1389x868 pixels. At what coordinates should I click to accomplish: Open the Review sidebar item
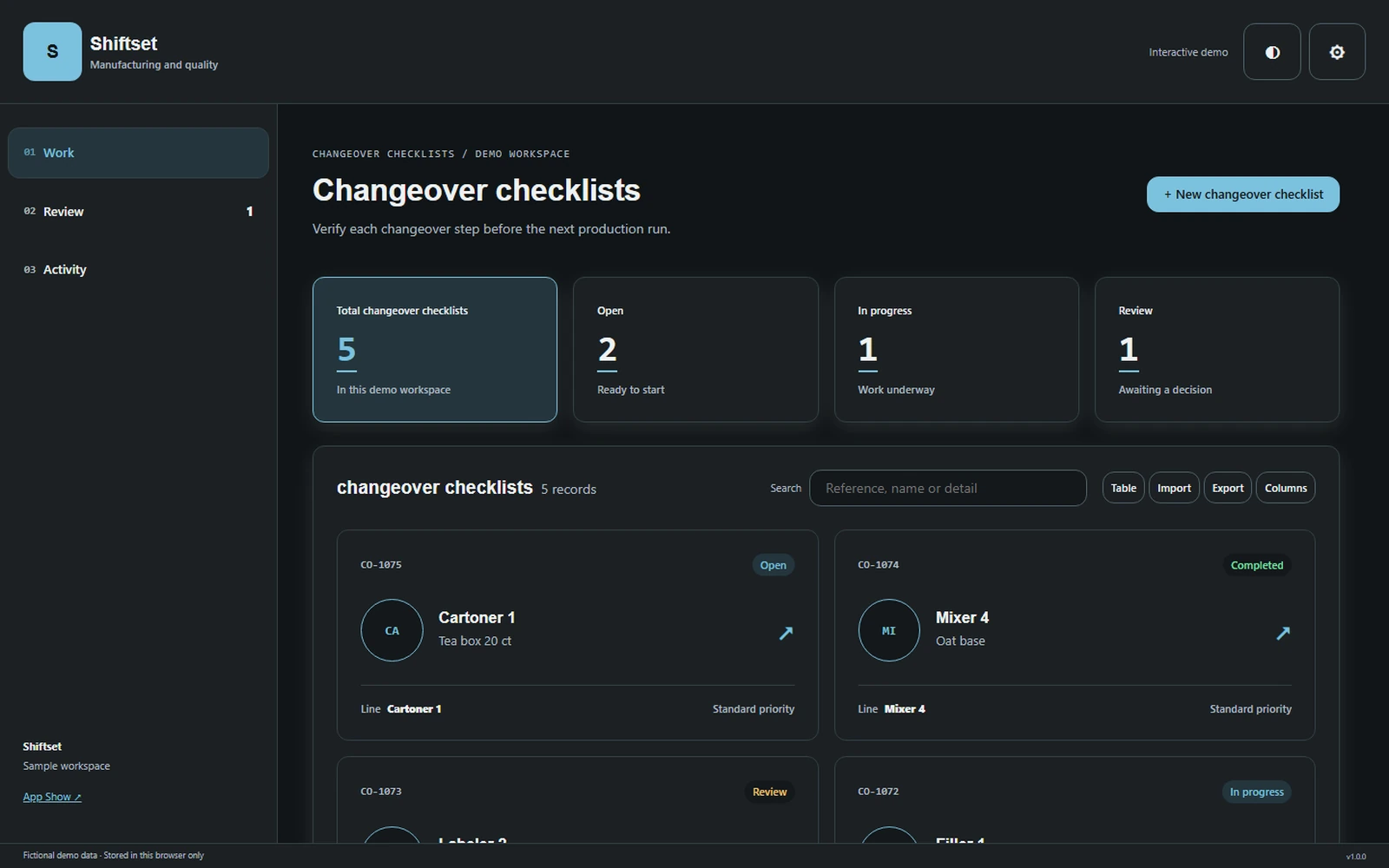pyautogui.click(x=138, y=211)
